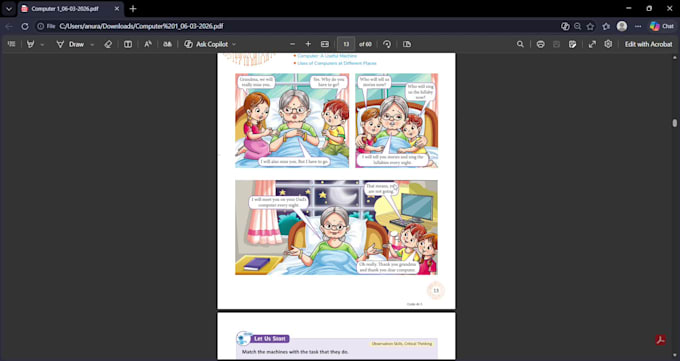Click the Page view icon
Viewport: 680px width, 361px height.
(407, 44)
